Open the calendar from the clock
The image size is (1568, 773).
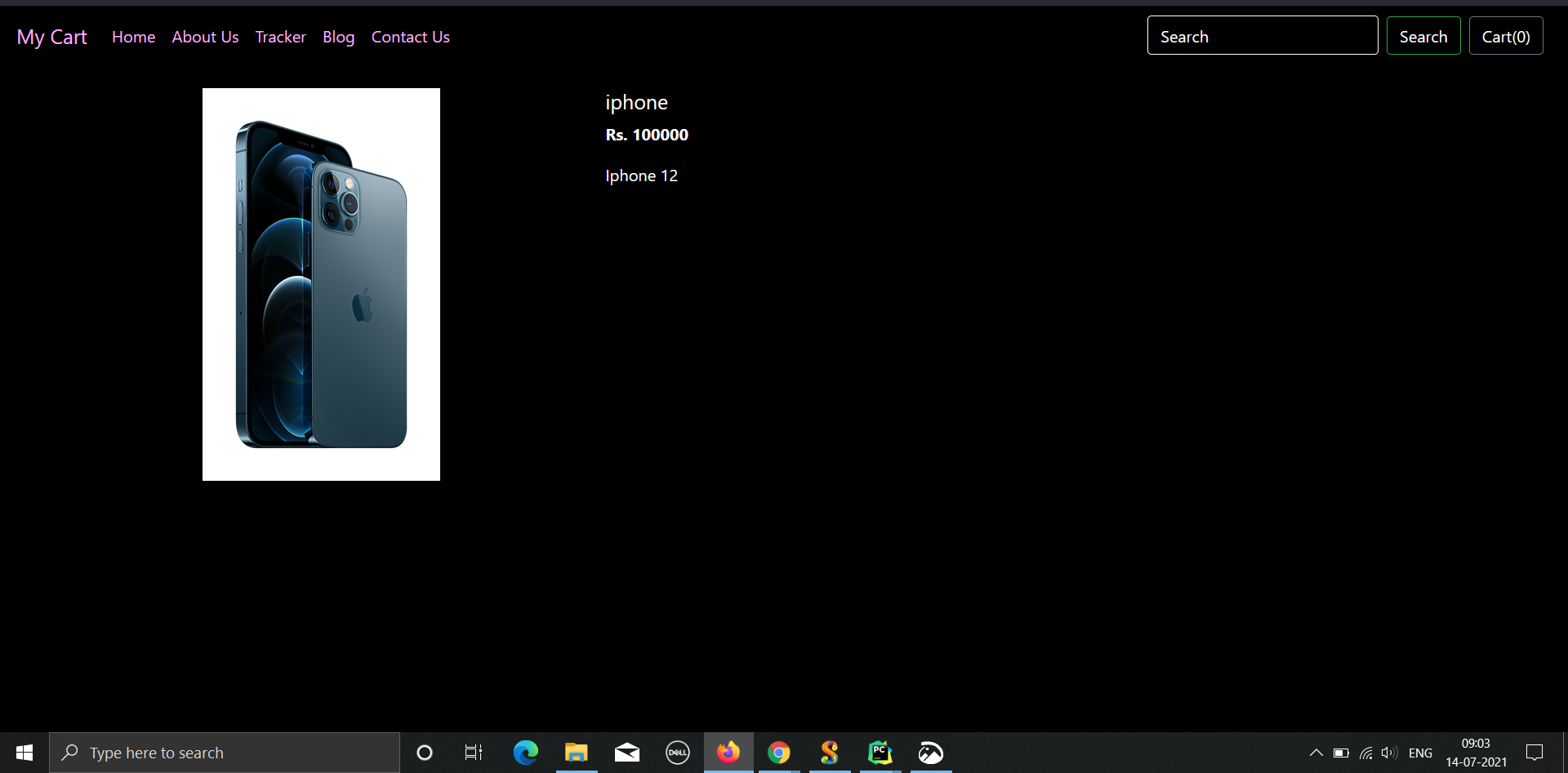point(1475,753)
